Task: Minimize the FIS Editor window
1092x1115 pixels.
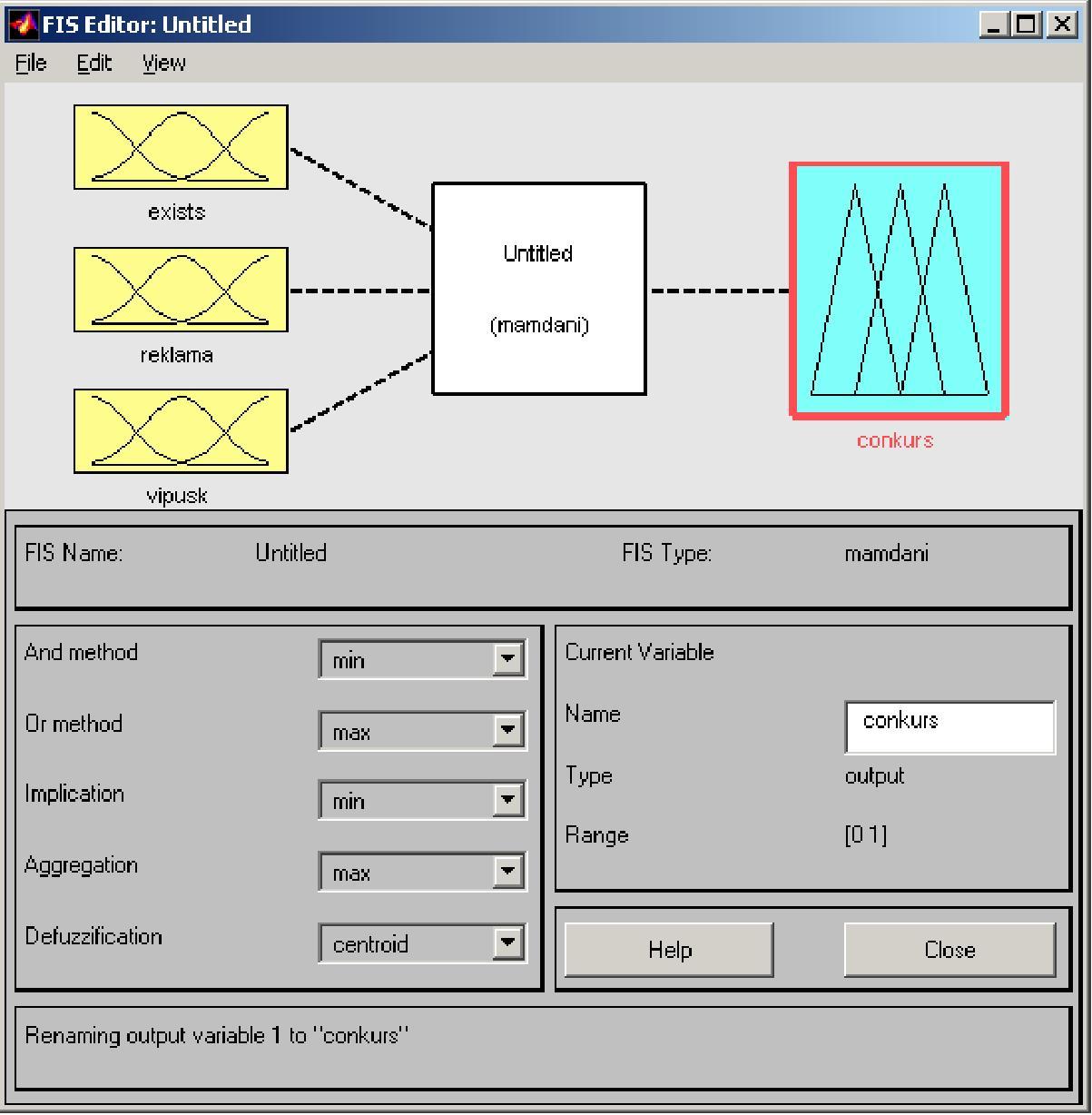Action: pos(995,25)
